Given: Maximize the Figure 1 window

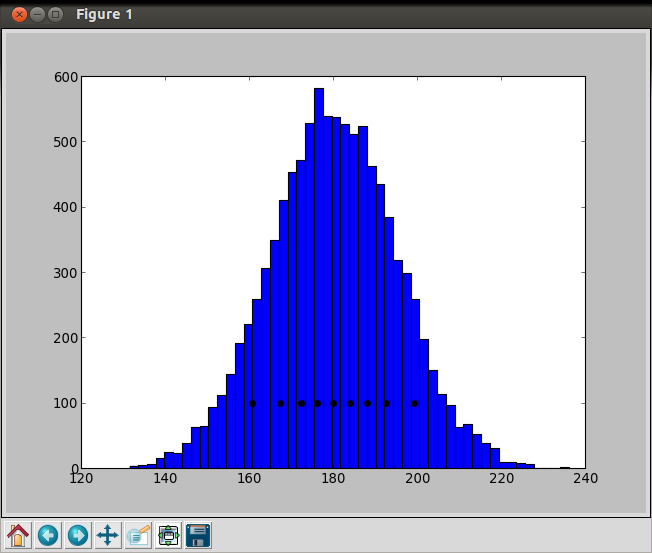Looking at the screenshot, I should pos(55,15).
